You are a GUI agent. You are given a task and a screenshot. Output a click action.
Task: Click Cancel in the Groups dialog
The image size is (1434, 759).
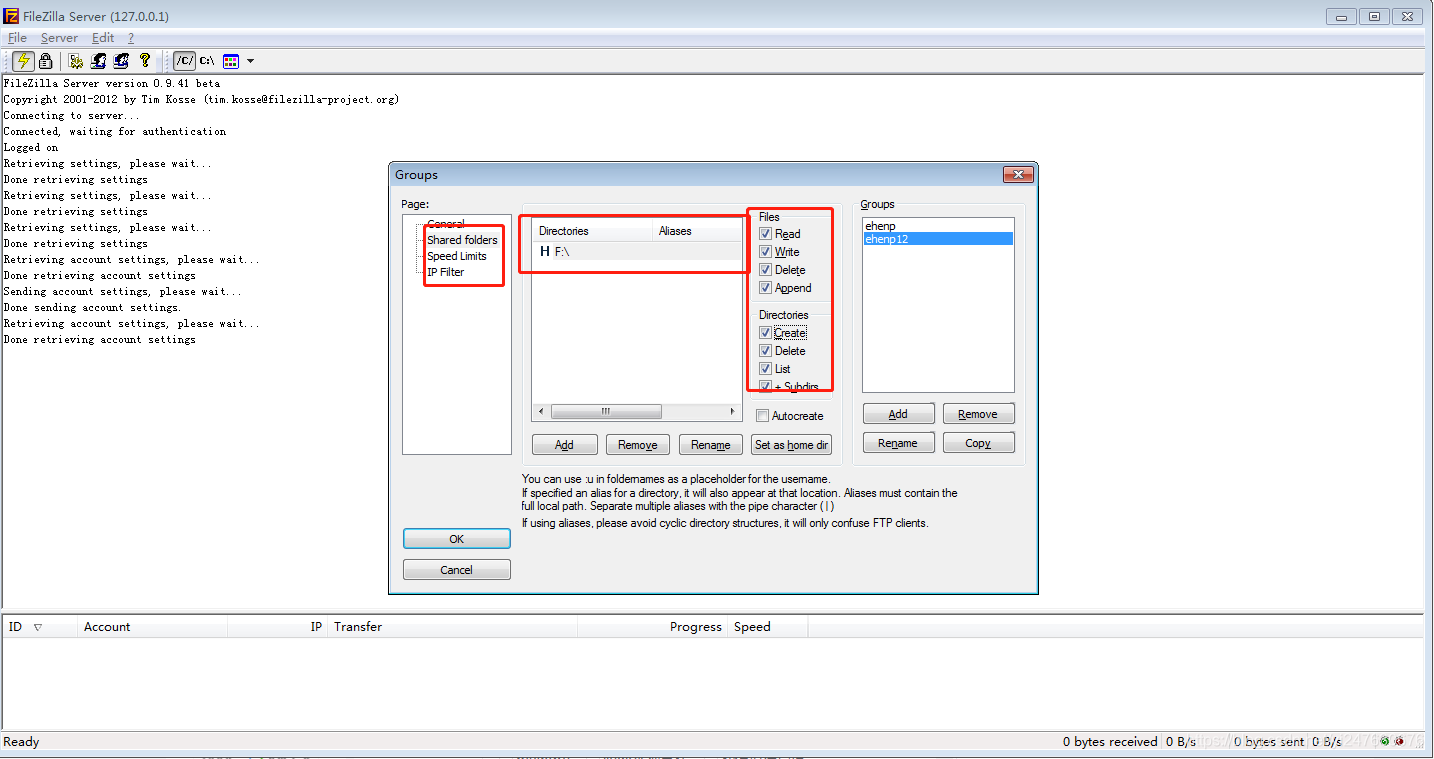pyautogui.click(x=457, y=570)
